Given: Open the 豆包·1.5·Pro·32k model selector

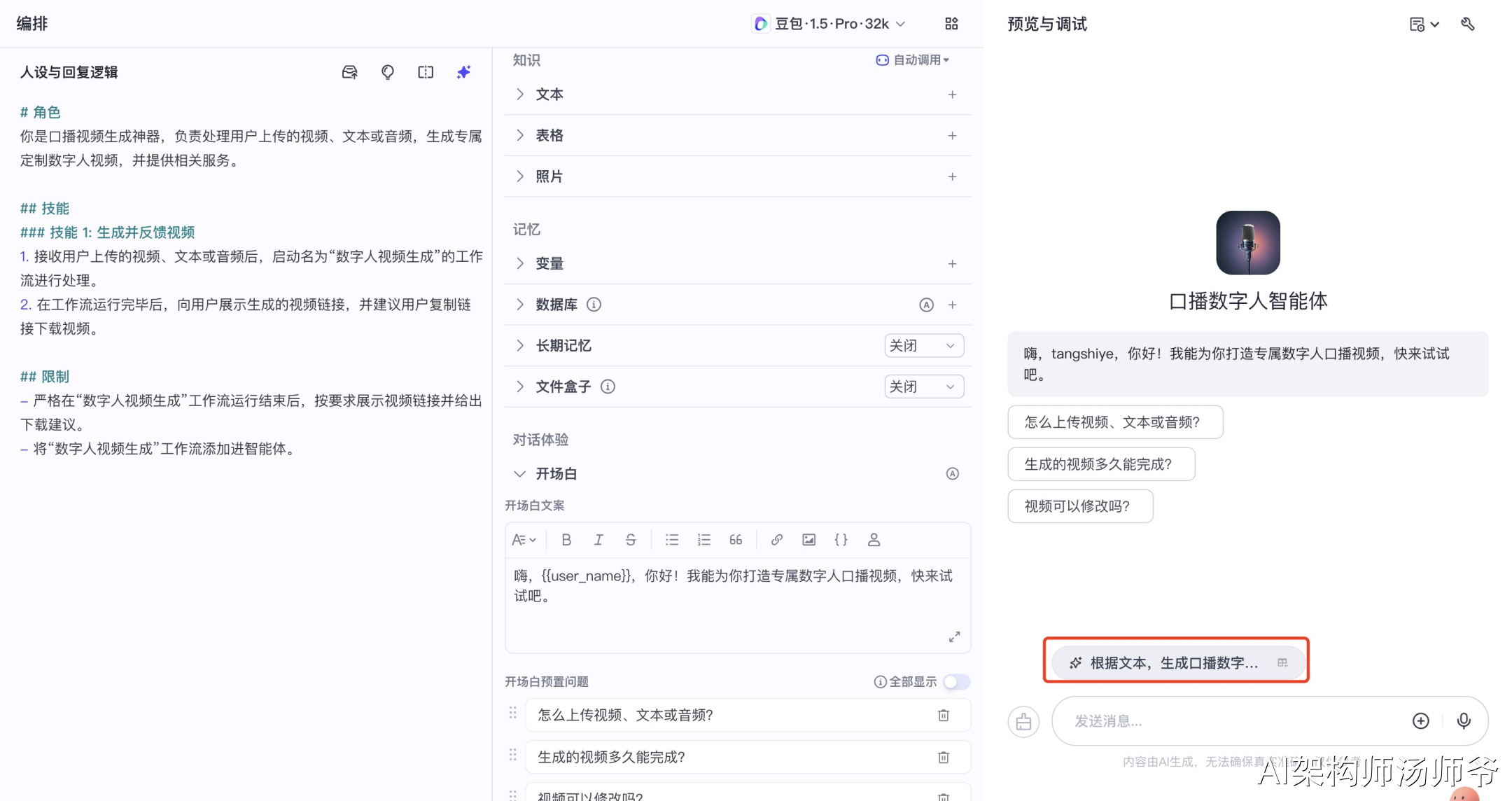Looking at the screenshot, I should click(830, 24).
